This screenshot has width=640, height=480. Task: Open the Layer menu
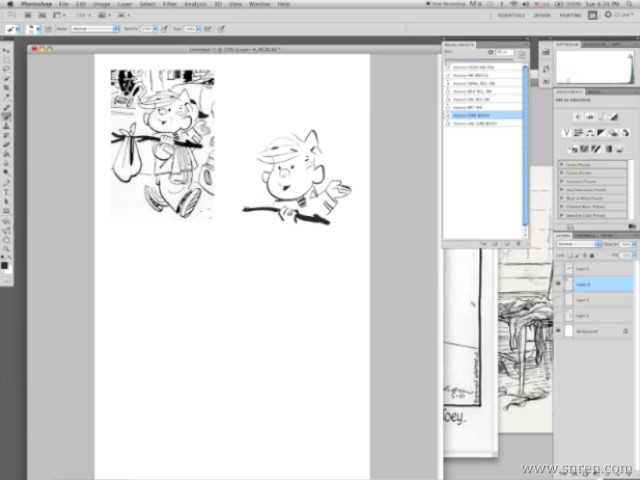click(x=124, y=4)
